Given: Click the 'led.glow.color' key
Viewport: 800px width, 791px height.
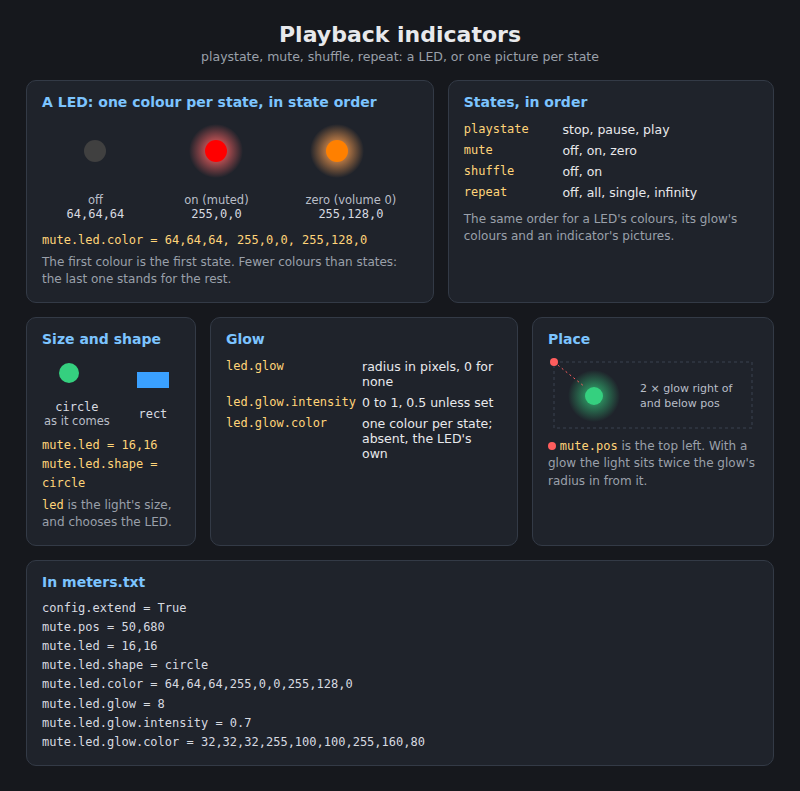Looking at the screenshot, I should [277, 423].
